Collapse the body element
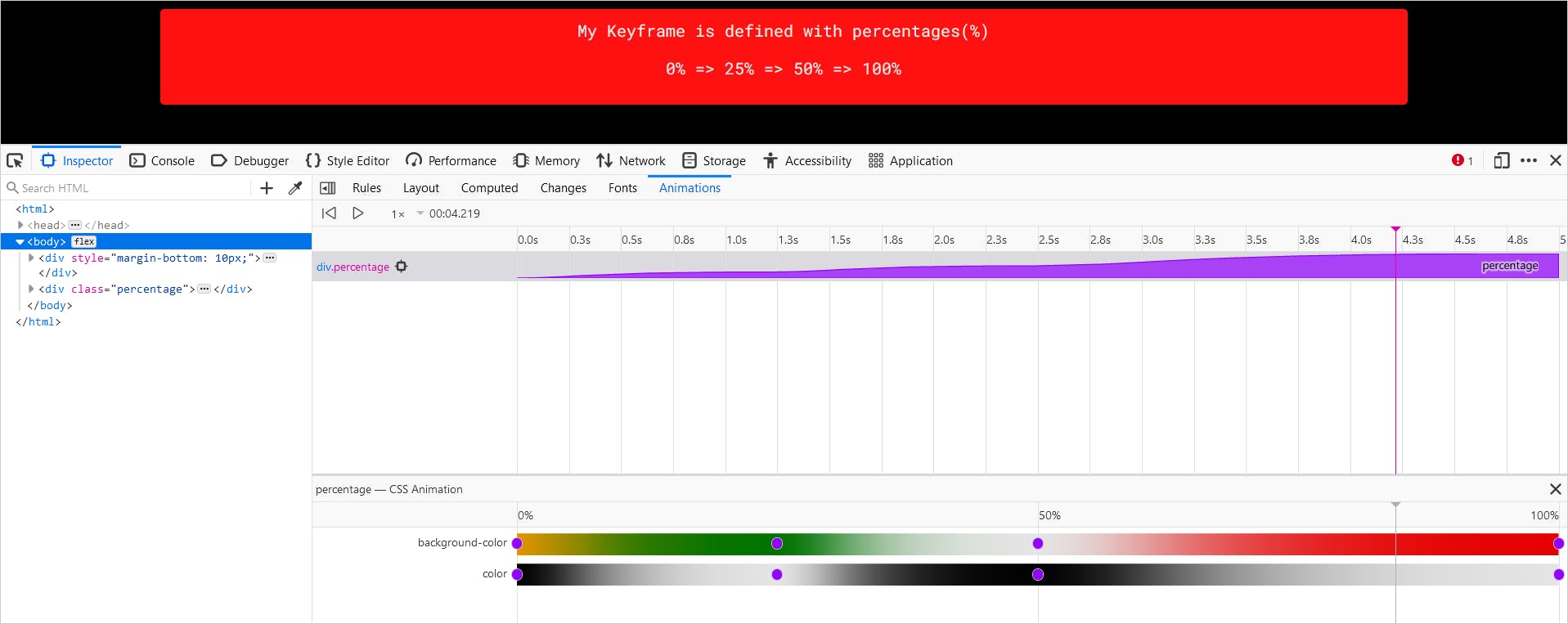1568x624 pixels. pos(20,241)
